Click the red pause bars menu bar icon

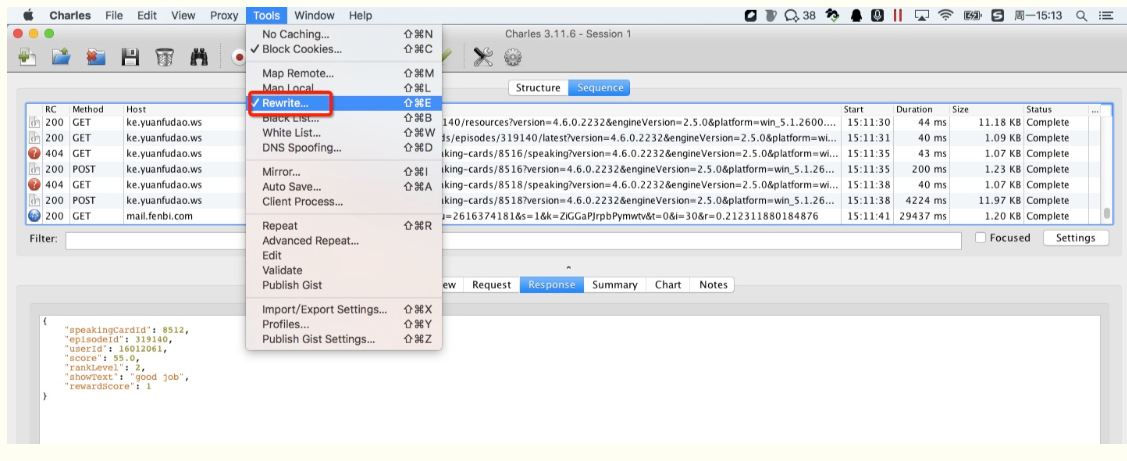click(x=898, y=15)
